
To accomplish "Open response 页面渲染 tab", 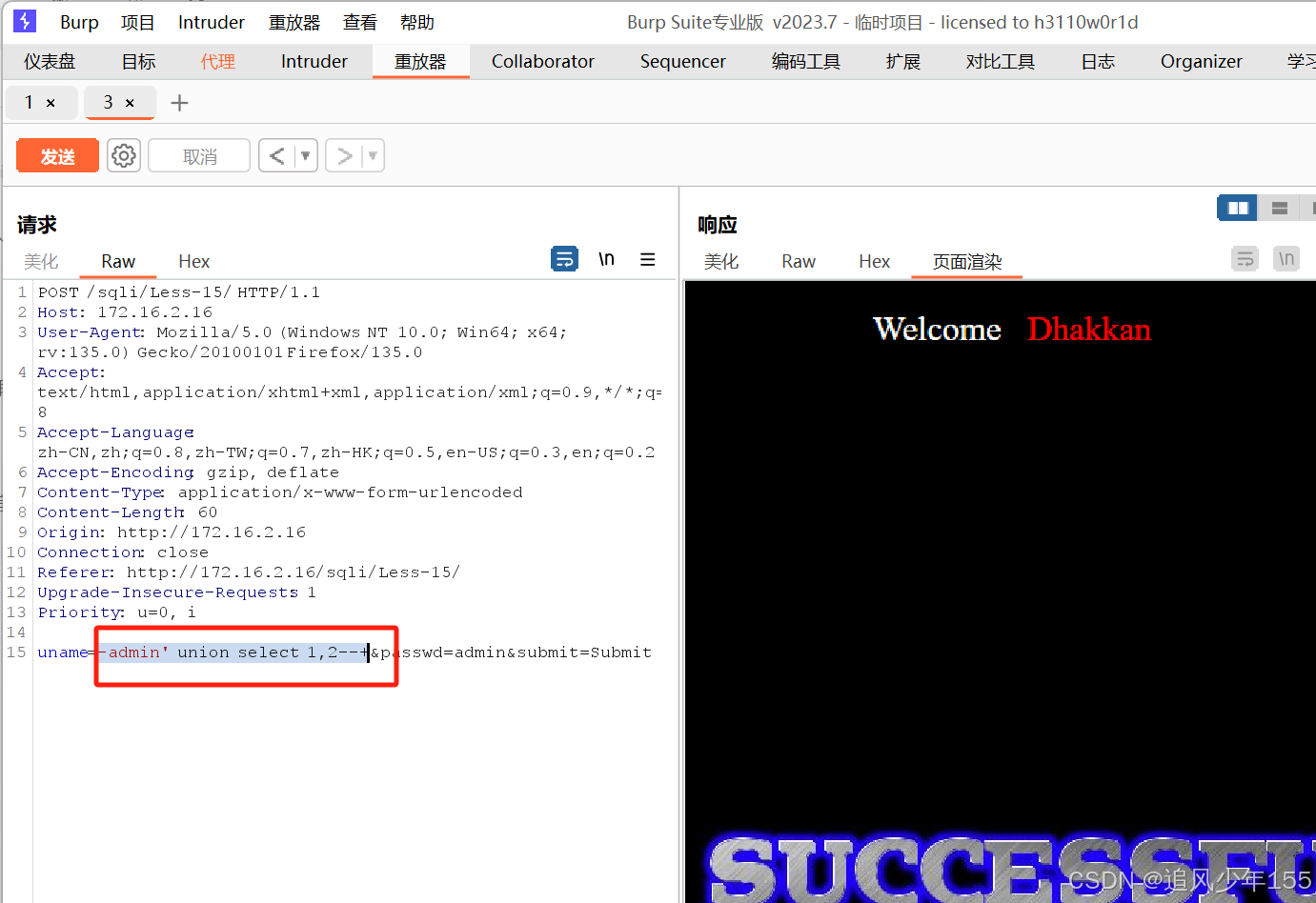I will pyautogui.click(x=967, y=261).
